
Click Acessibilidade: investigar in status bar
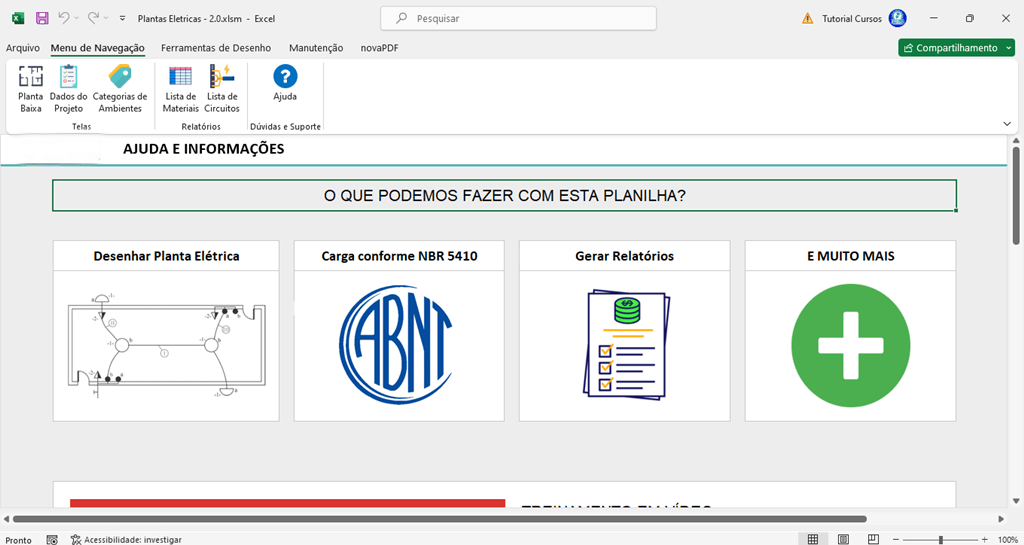tap(126, 540)
